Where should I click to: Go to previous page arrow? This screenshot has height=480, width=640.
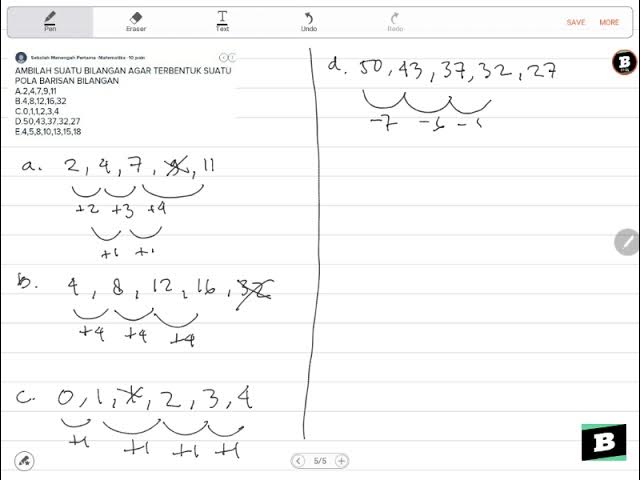click(x=298, y=461)
